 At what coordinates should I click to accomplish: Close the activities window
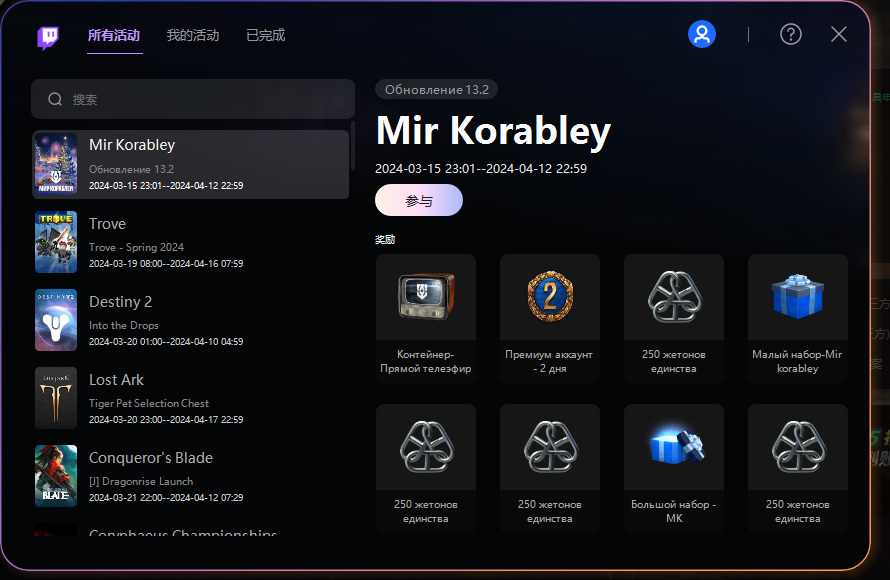[x=839, y=34]
